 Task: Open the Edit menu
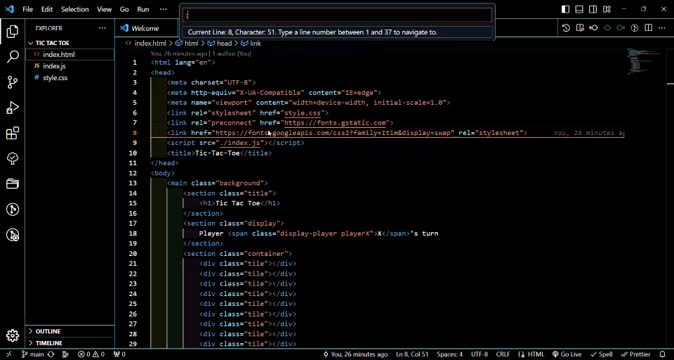click(x=47, y=9)
